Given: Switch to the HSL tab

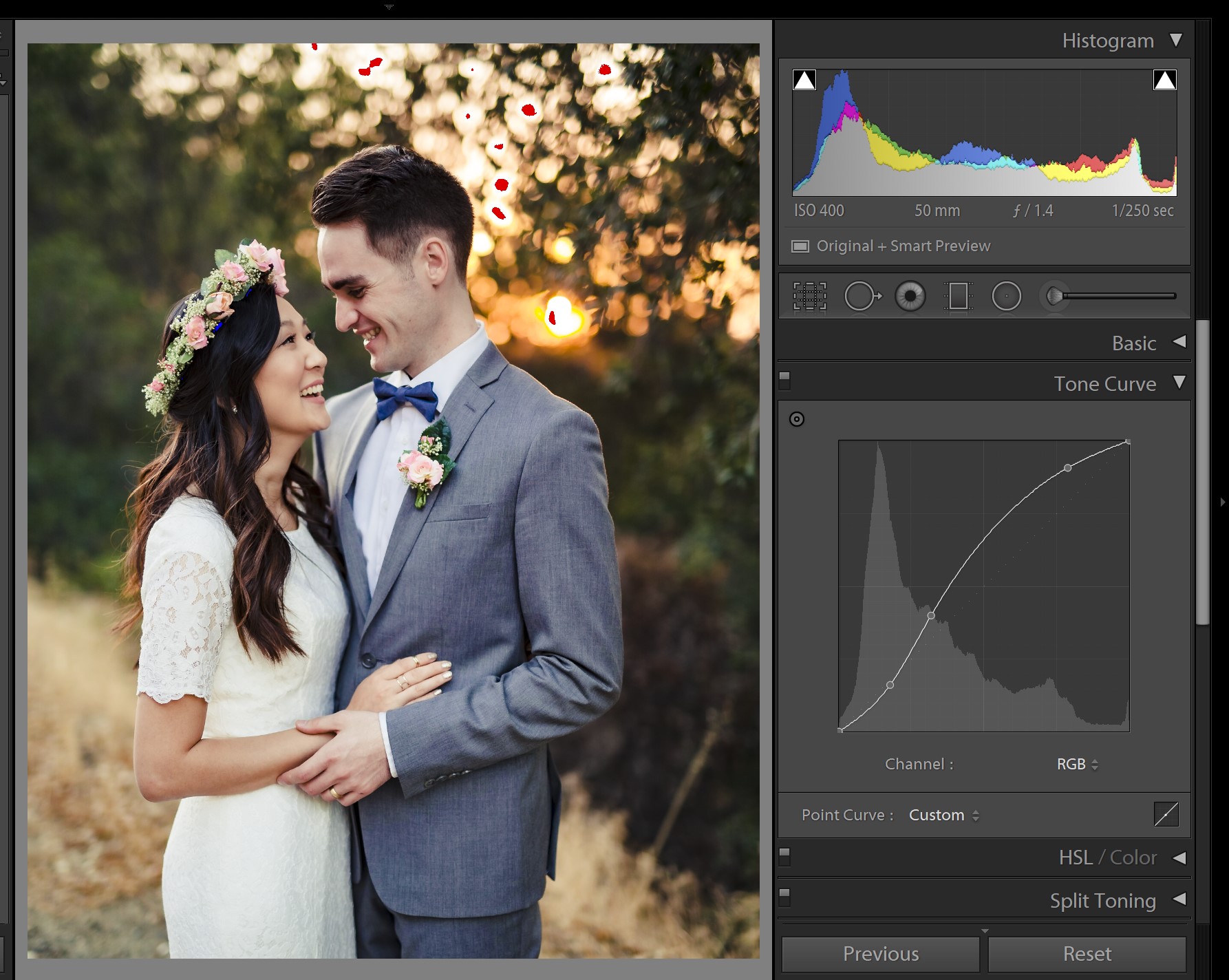Looking at the screenshot, I should (x=1076, y=857).
